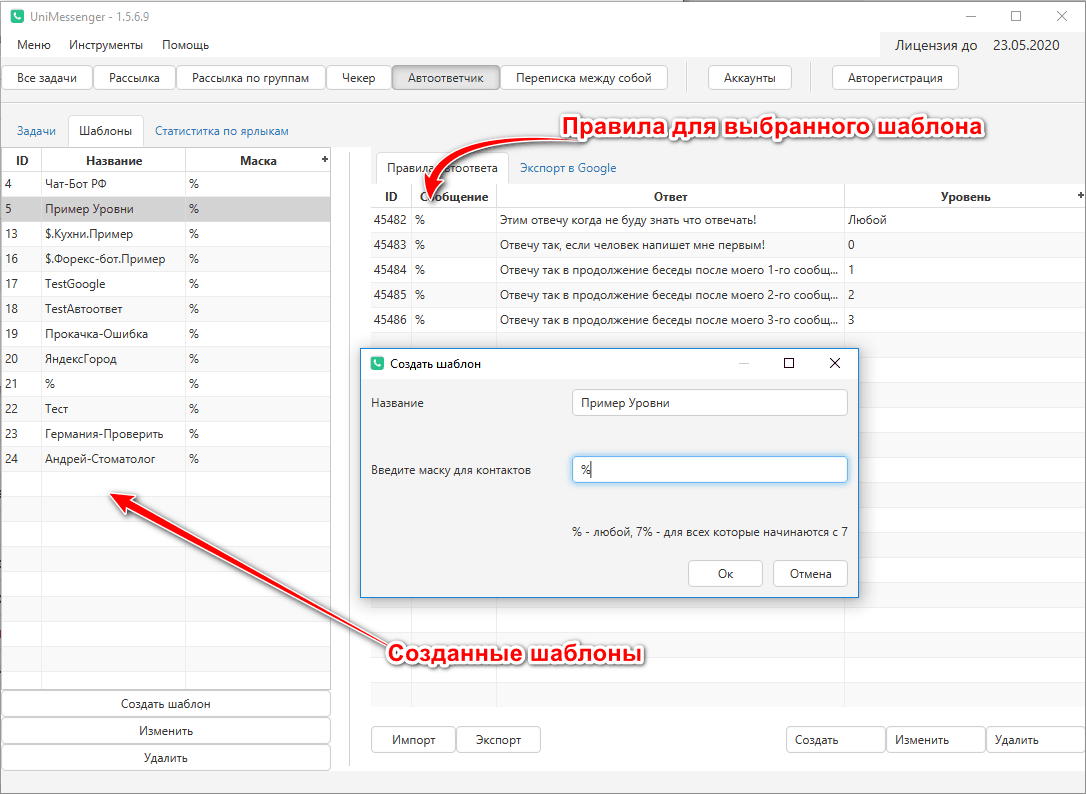The height and width of the screenshot is (794, 1086).
Task: Open the Помощь menu
Action: [x=186, y=45]
